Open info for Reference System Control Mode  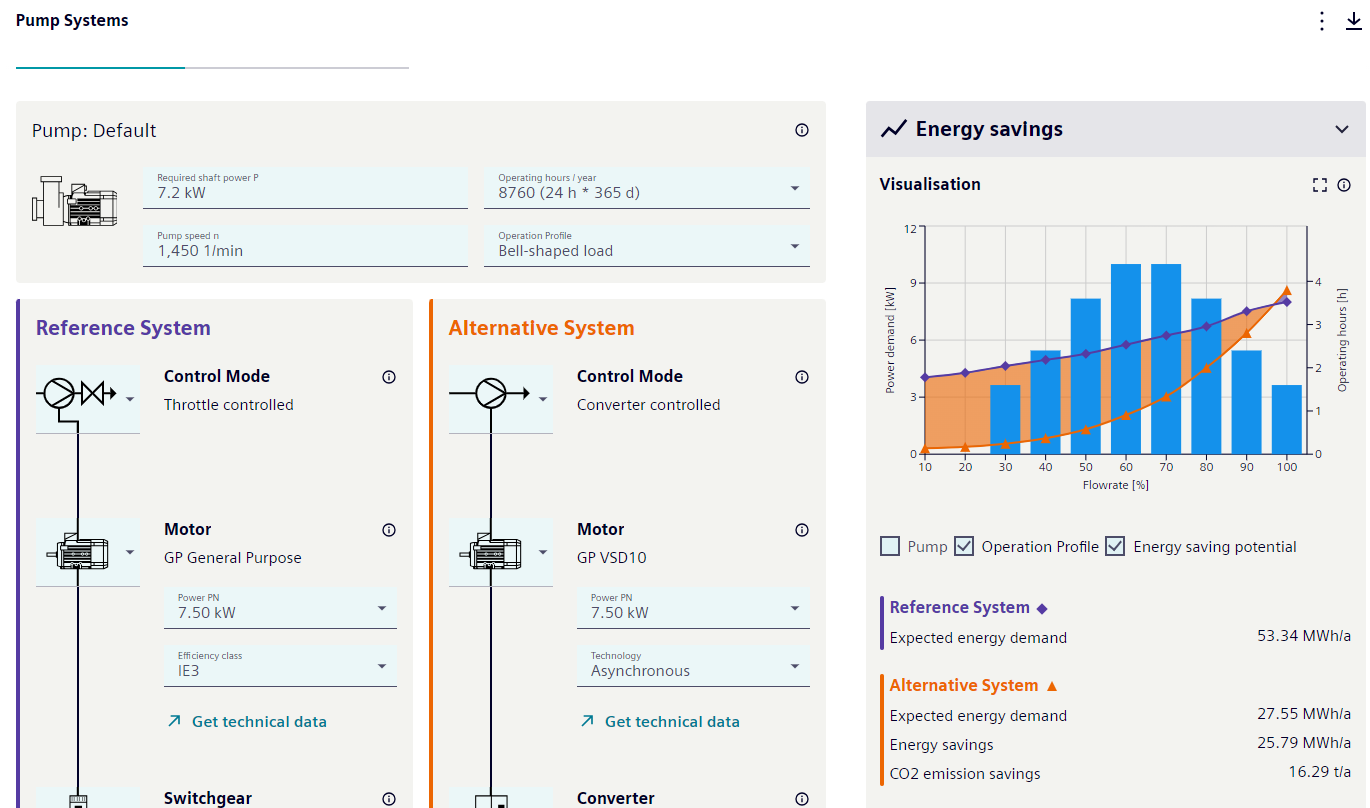[x=389, y=377]
